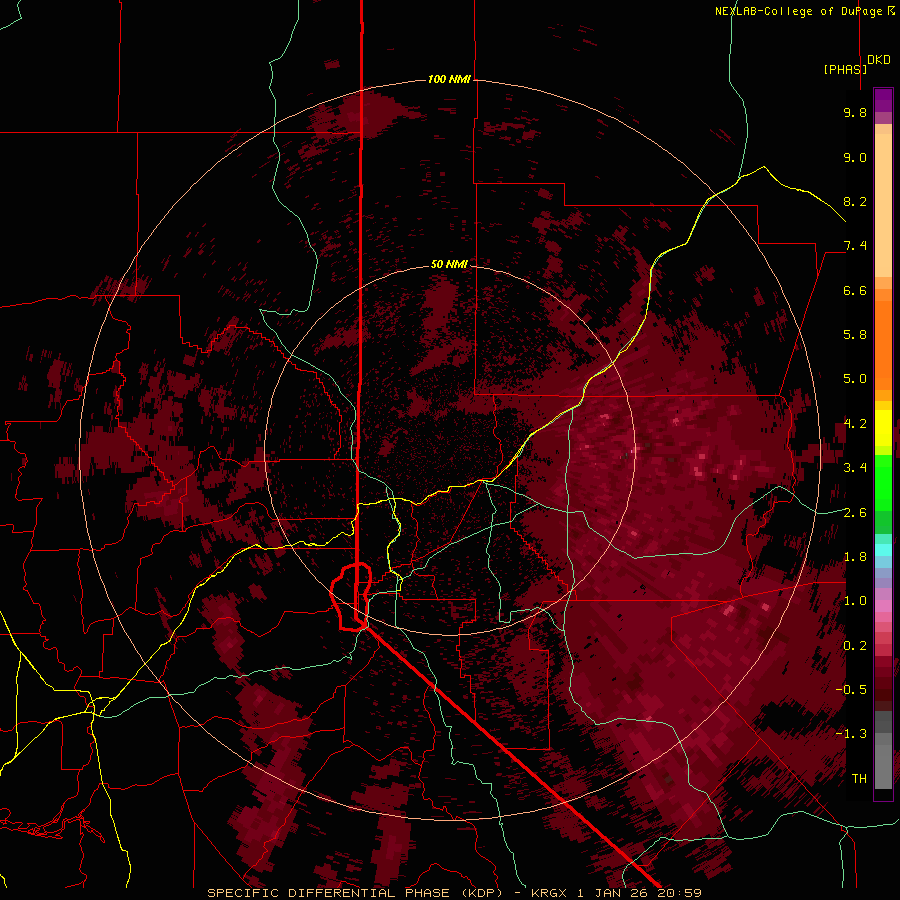Click the yellow segment of the color bar
The image size is (900, 900).
click(883, 428)
